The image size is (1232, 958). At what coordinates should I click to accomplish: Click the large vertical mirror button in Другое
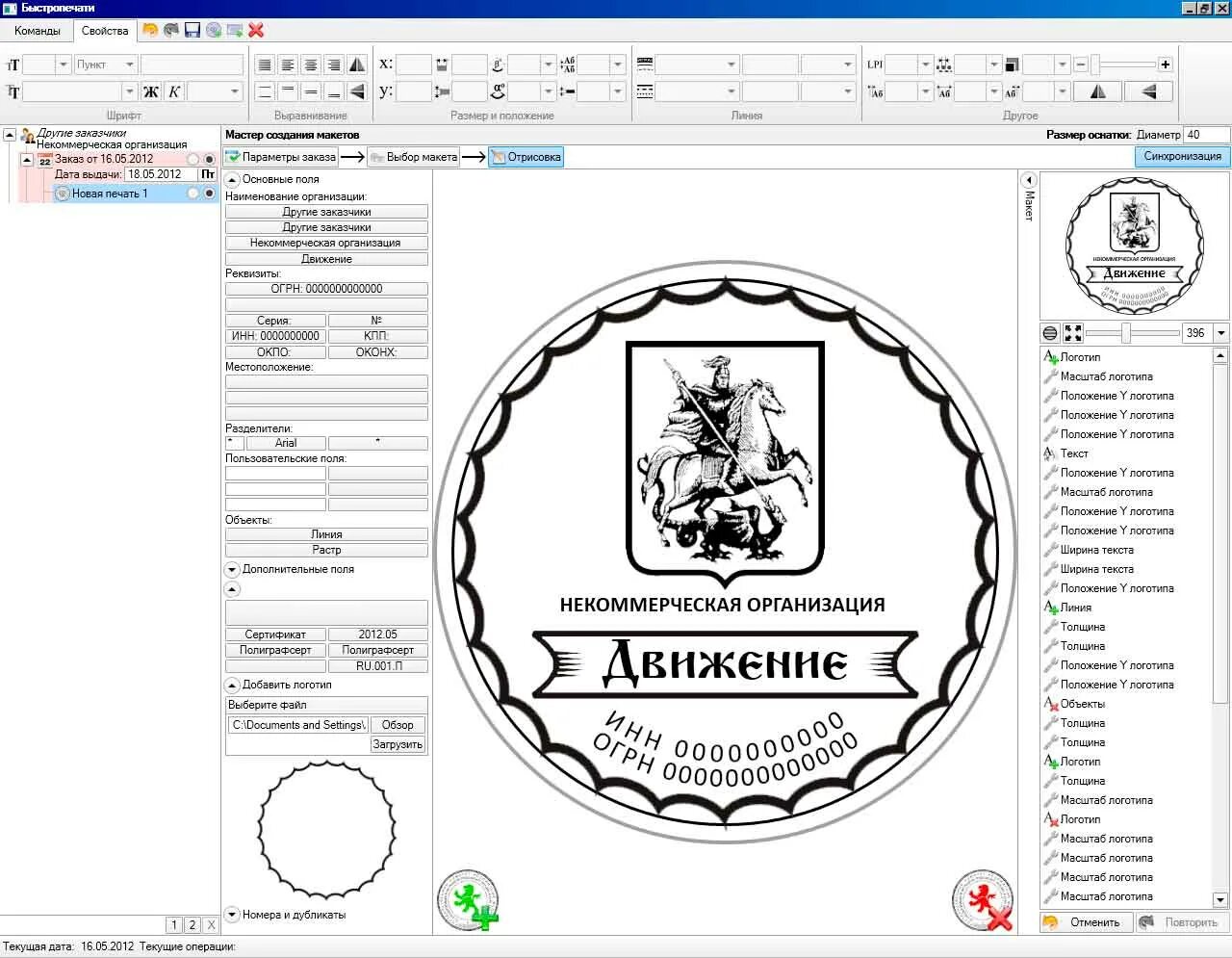tap(1149, 91)
